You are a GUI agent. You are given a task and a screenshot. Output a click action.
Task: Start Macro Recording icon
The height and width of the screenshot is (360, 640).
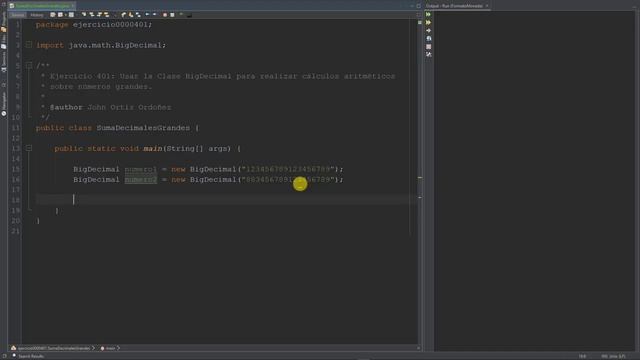tap(165, 15)
